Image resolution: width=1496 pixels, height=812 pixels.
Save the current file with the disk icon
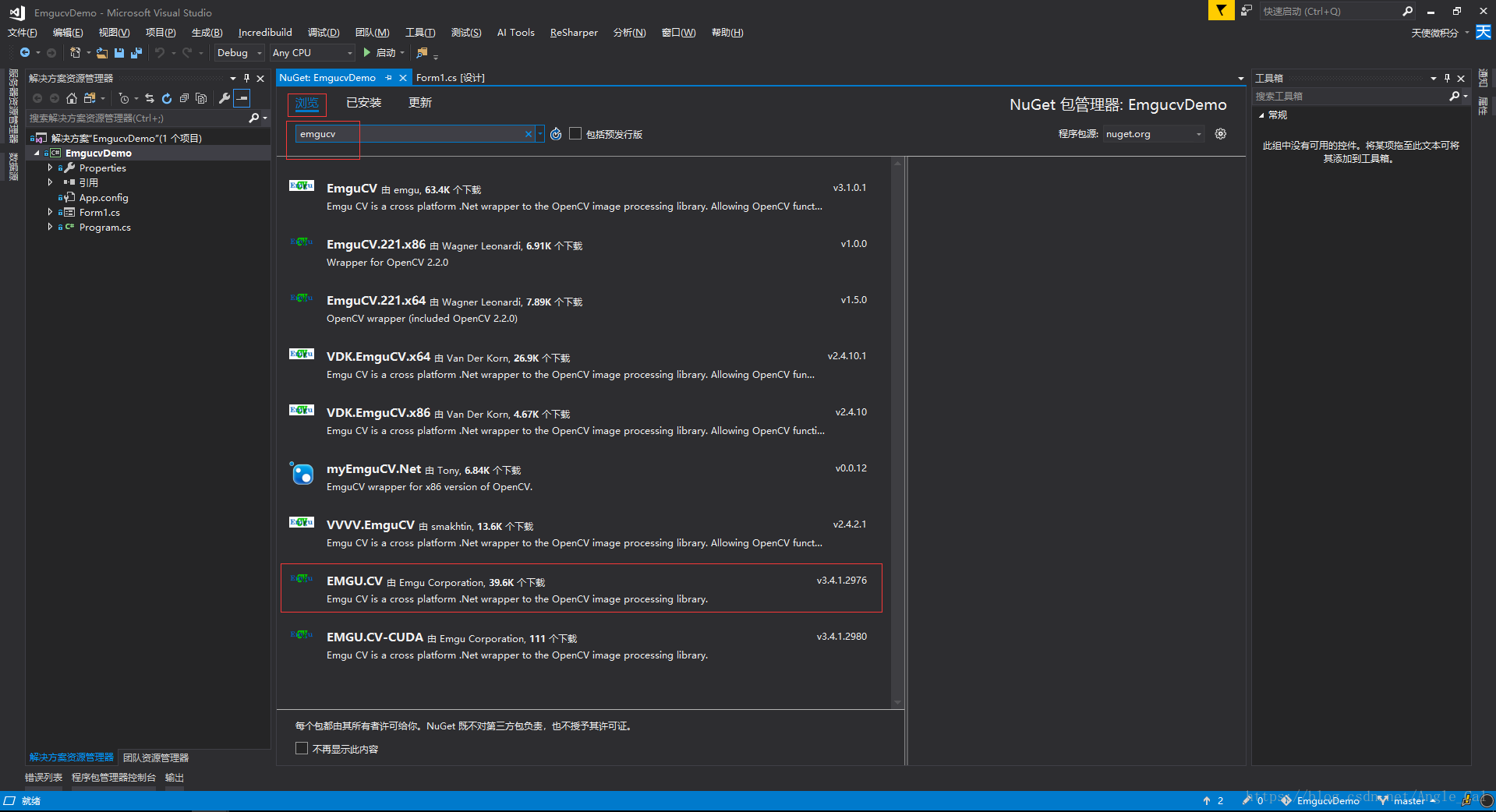point(119,52)
